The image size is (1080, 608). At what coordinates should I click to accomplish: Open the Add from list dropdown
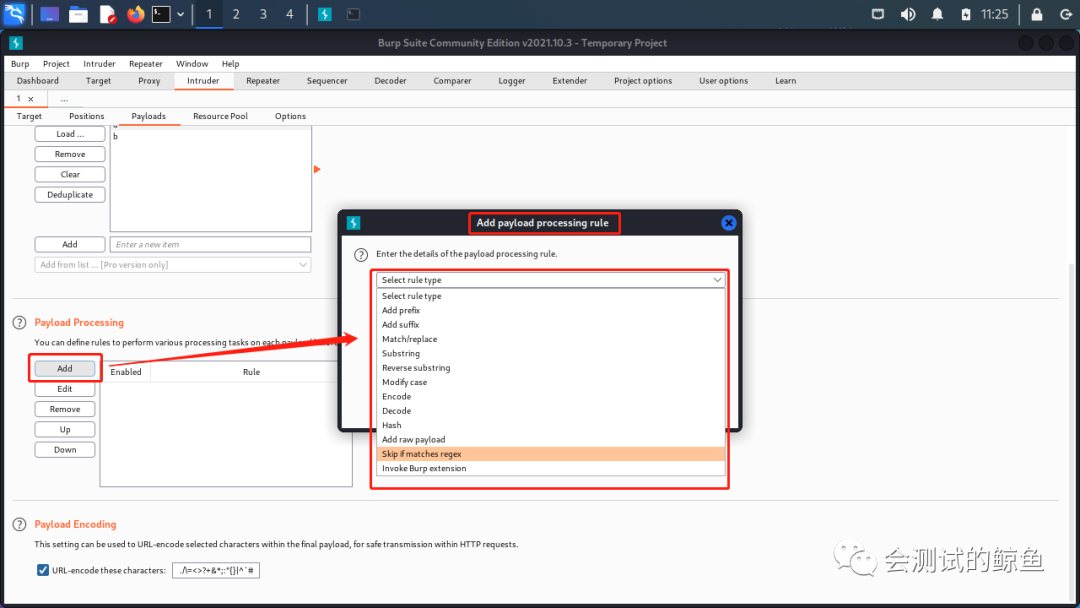172,264
